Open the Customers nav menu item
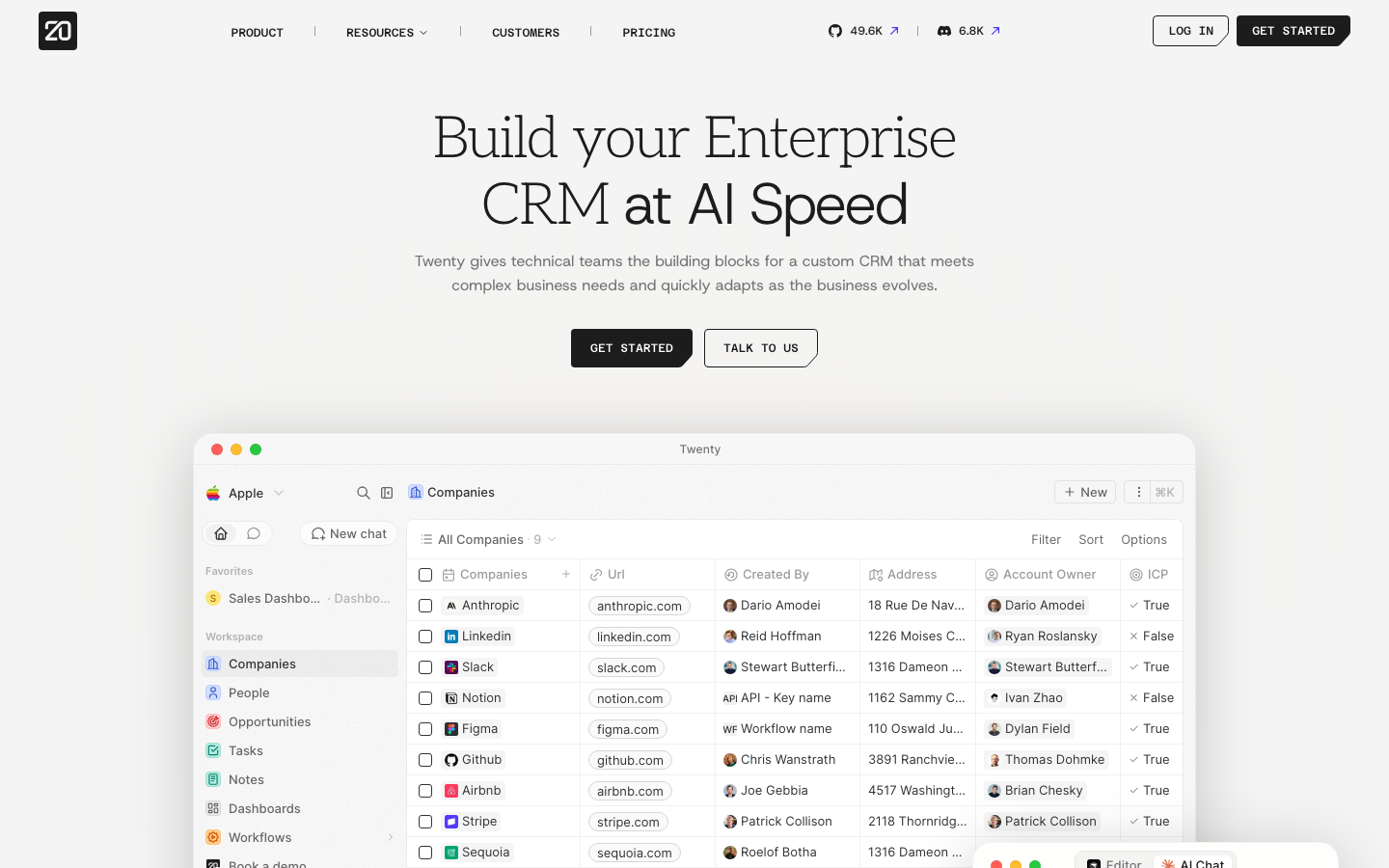The height and width of the screenshot is (868, 1389). click(x=526, y=33)
